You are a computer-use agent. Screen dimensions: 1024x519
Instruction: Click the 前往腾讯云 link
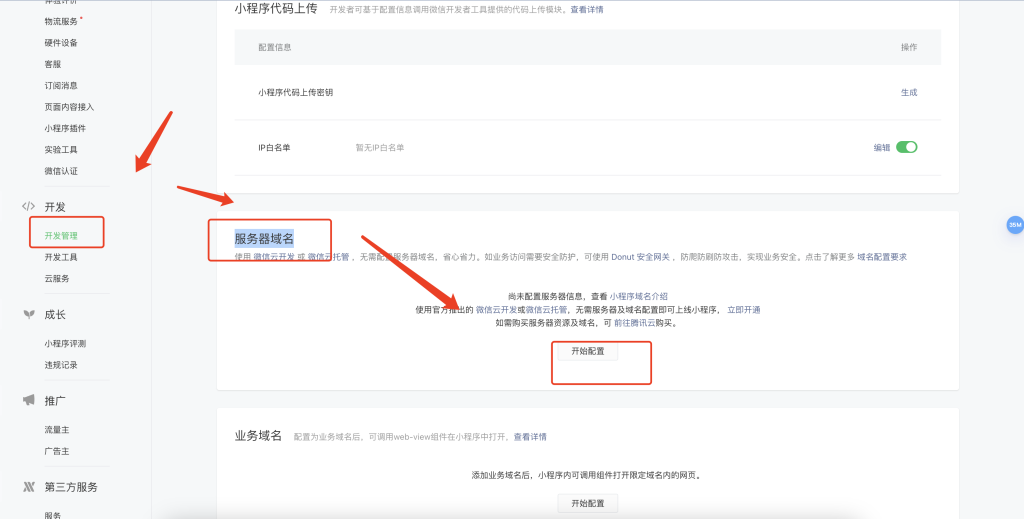pyautogui.click(x=635, y=323)
